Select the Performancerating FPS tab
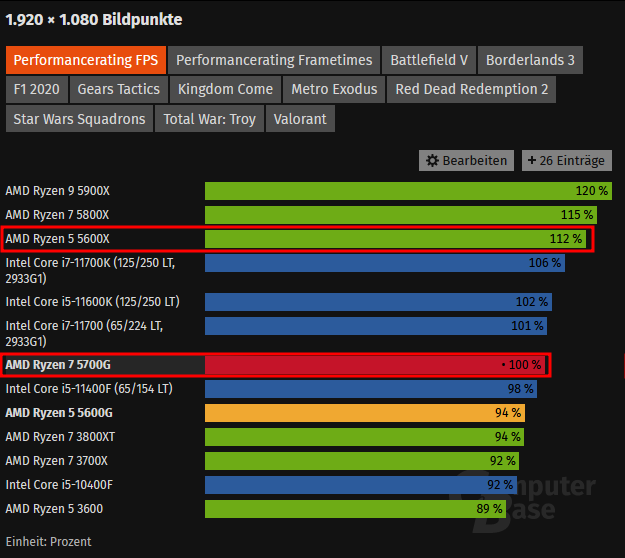 point(86,60)
